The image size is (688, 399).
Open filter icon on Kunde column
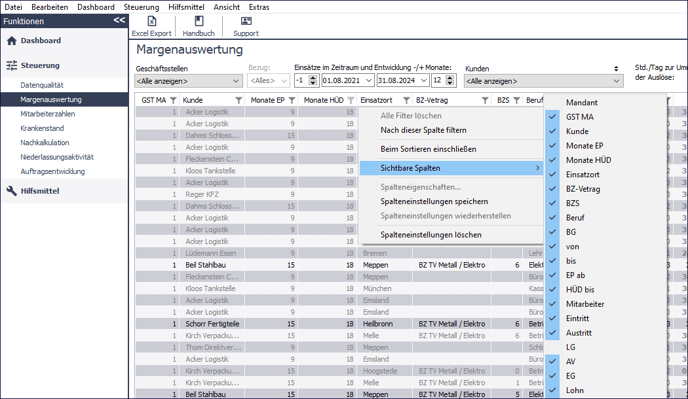click(238, 101)
